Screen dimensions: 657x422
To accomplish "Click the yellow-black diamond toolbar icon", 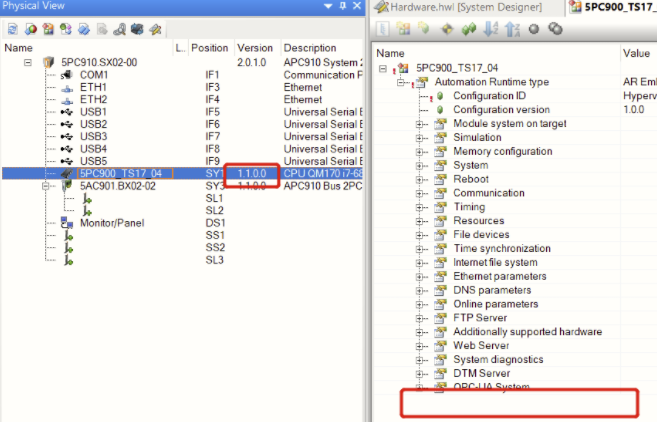I will [447, 29].
